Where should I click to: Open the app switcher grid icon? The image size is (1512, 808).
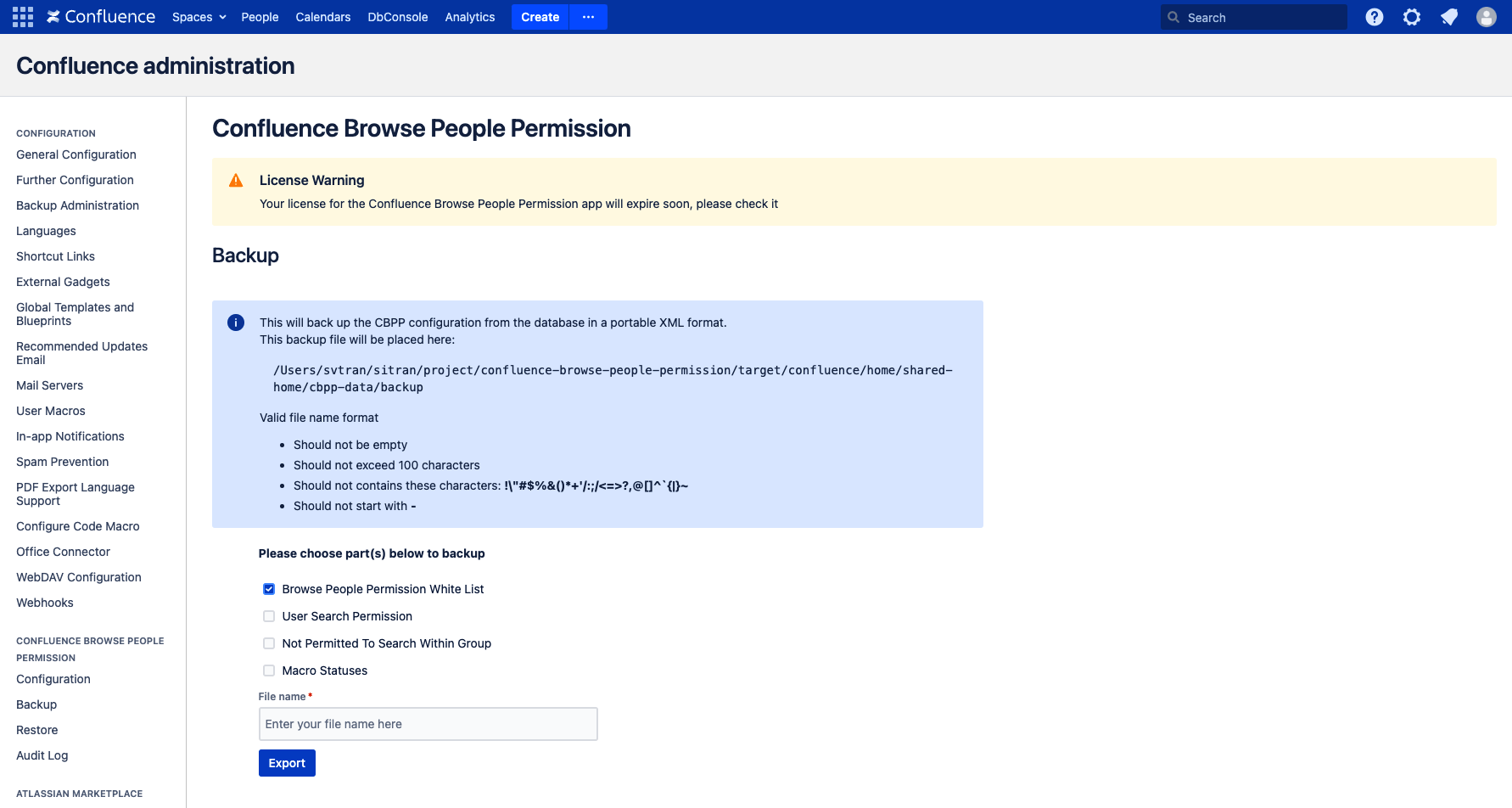click(x=23, y=17)
